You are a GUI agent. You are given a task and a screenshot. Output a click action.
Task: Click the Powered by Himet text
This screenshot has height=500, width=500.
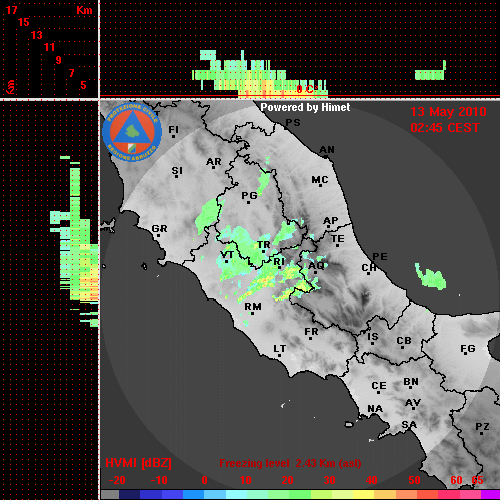[x=305, y=107]
